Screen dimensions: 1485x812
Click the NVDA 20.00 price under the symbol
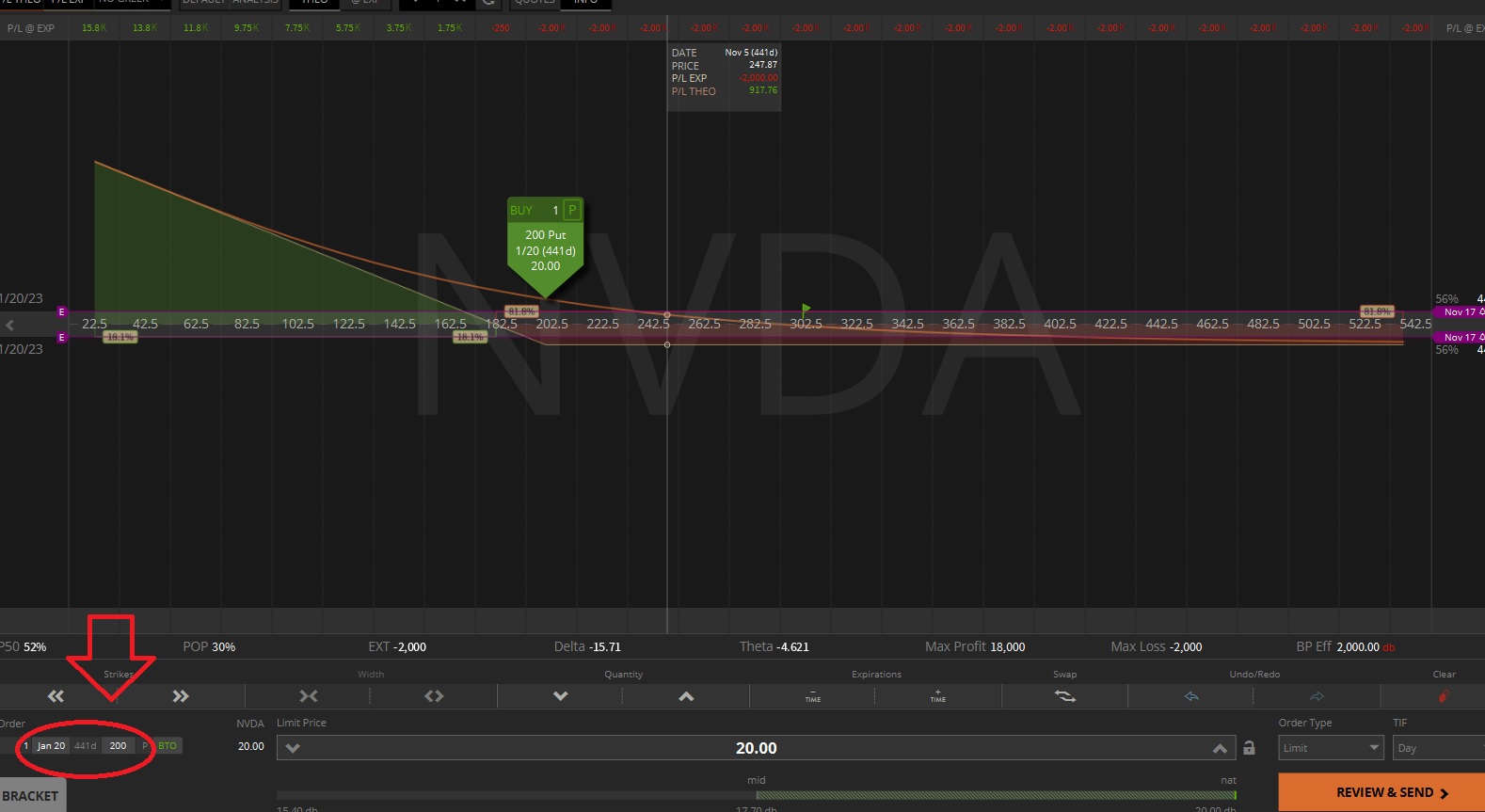[250, 746]
